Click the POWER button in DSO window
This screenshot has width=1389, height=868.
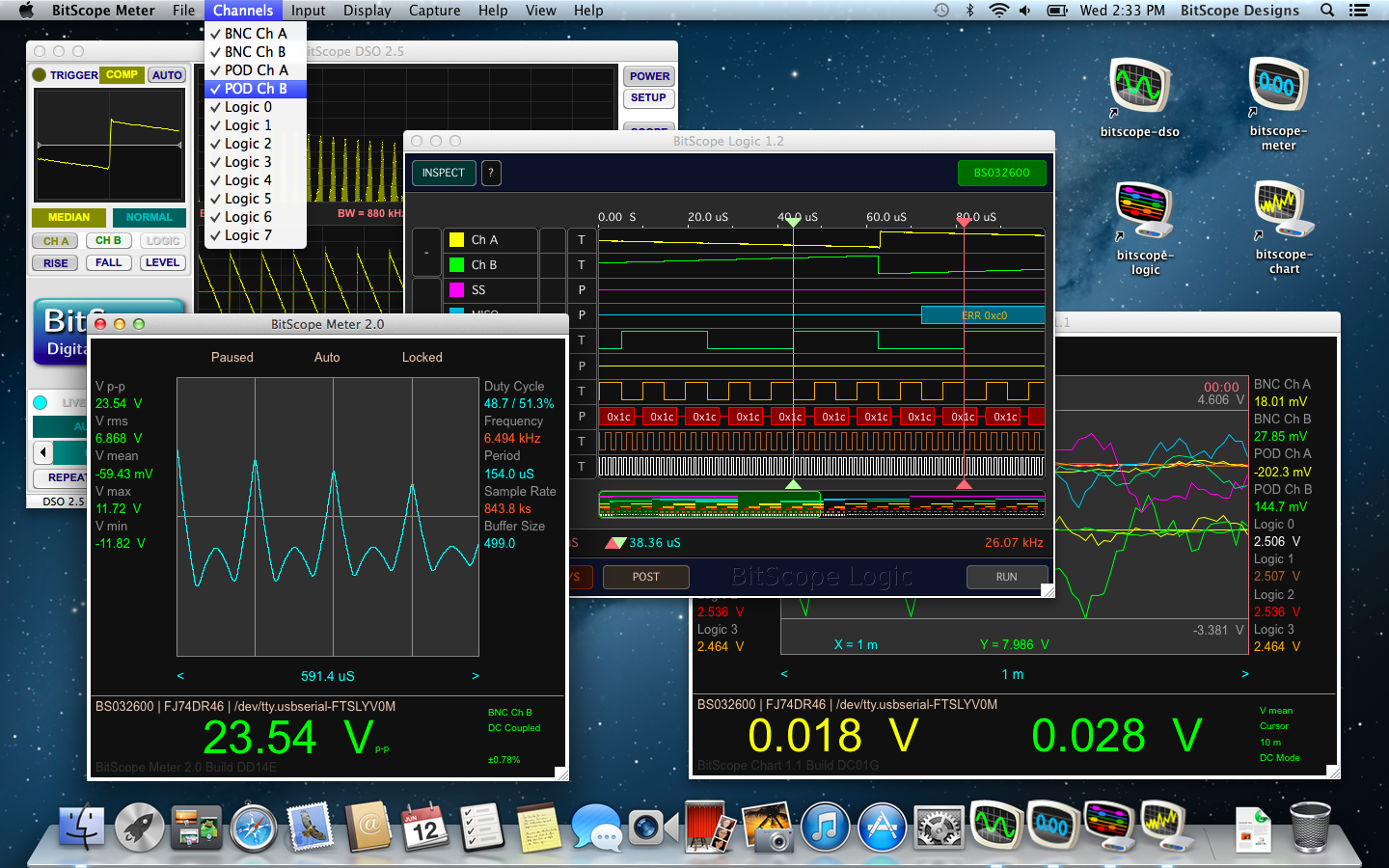pos(649,76)
